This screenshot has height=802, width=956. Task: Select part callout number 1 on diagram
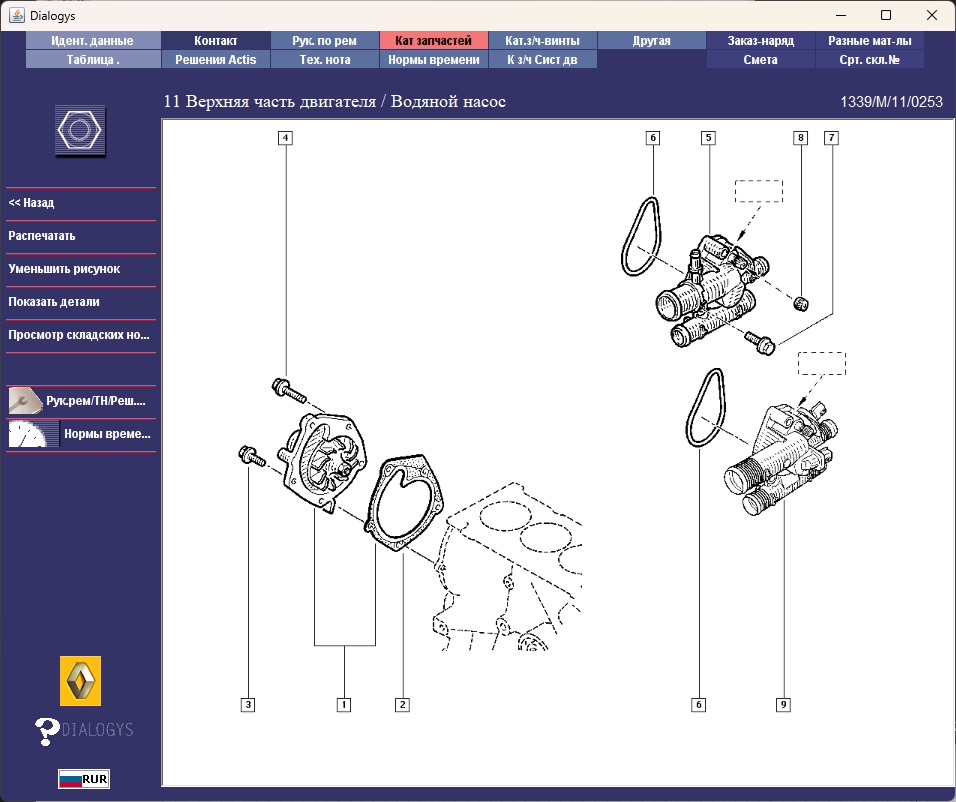(343, 704)
